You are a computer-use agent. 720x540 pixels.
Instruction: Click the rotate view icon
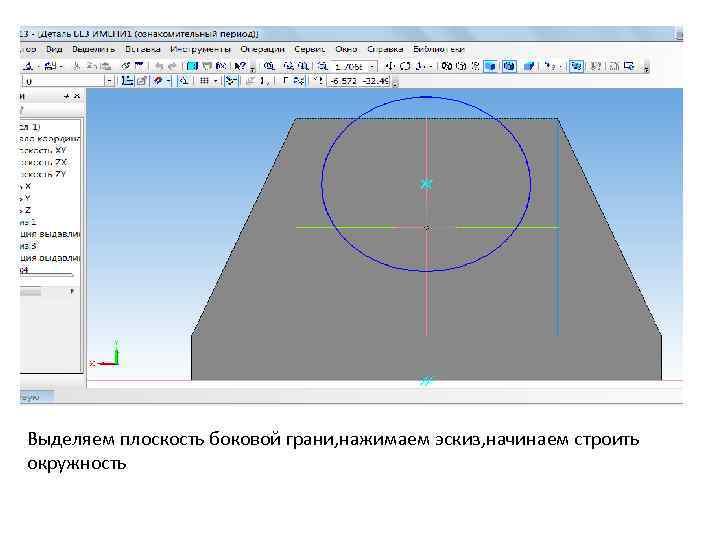coord(405,66)
